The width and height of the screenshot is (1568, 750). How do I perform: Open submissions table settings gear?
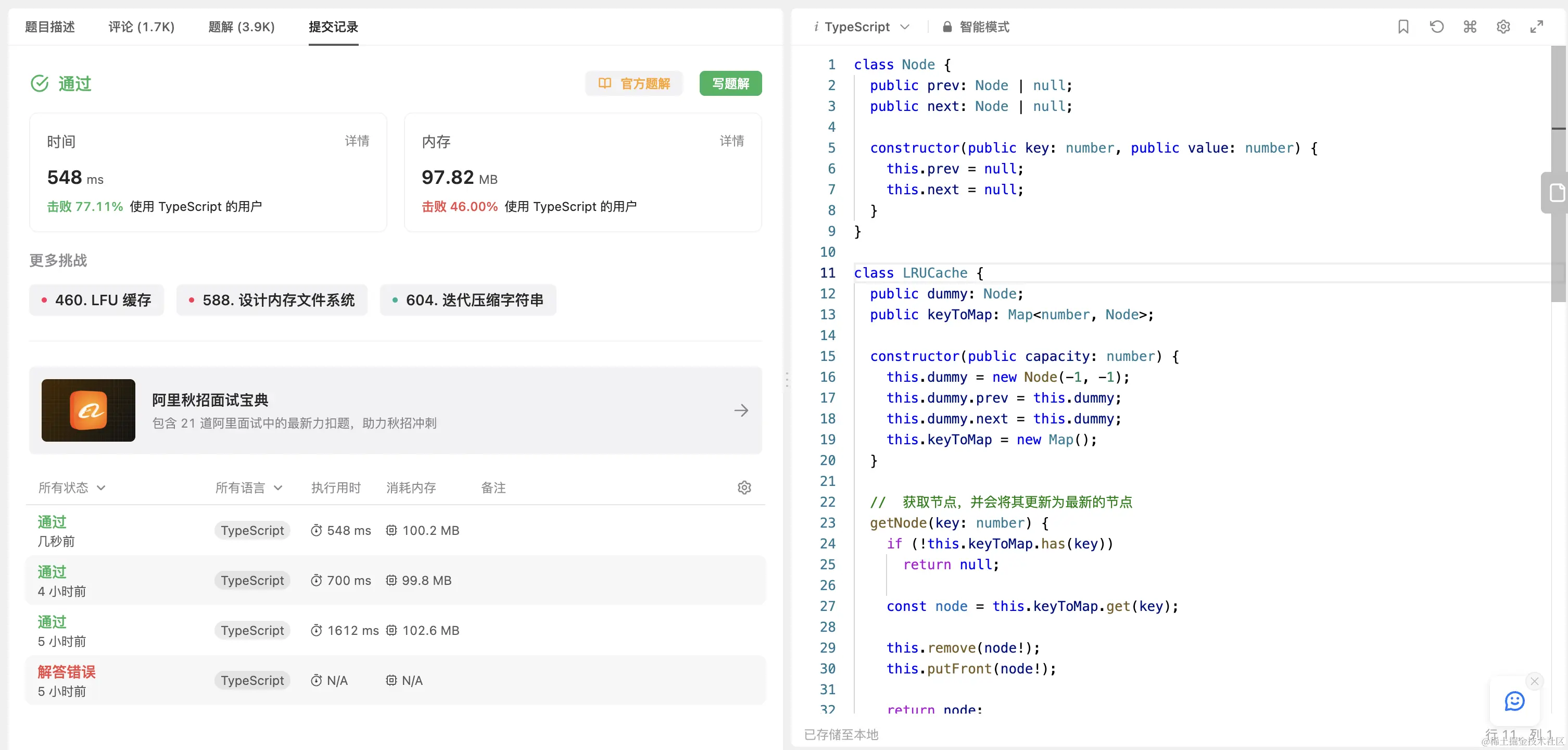tap(744, 488)
